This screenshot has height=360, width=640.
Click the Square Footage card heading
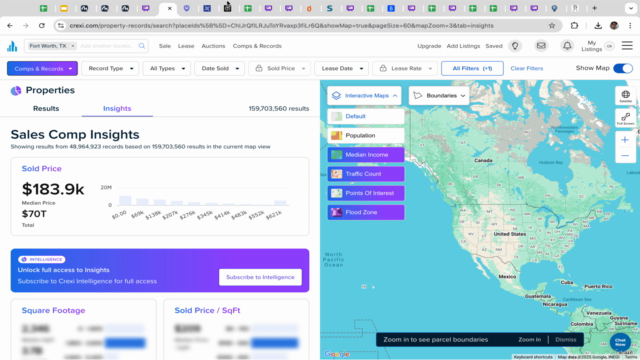(53, 311)
